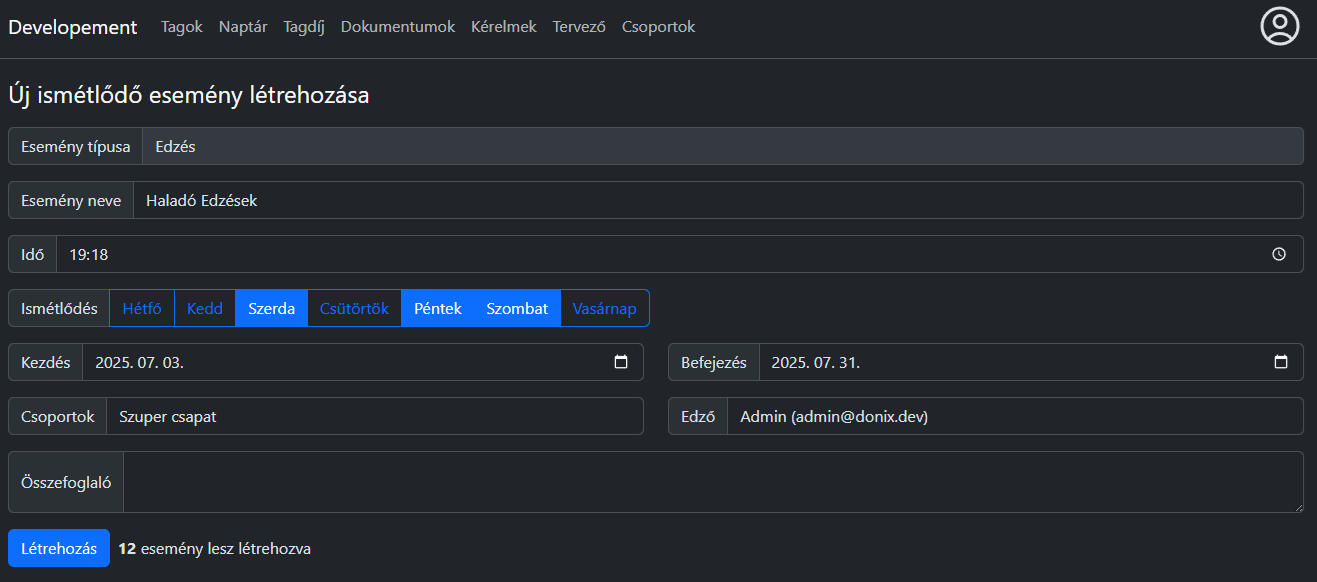Focus the Összefoglaló text area
The width and height of the screenshot is (1317, 582).
pyautogui.click(x=713, y=482)
